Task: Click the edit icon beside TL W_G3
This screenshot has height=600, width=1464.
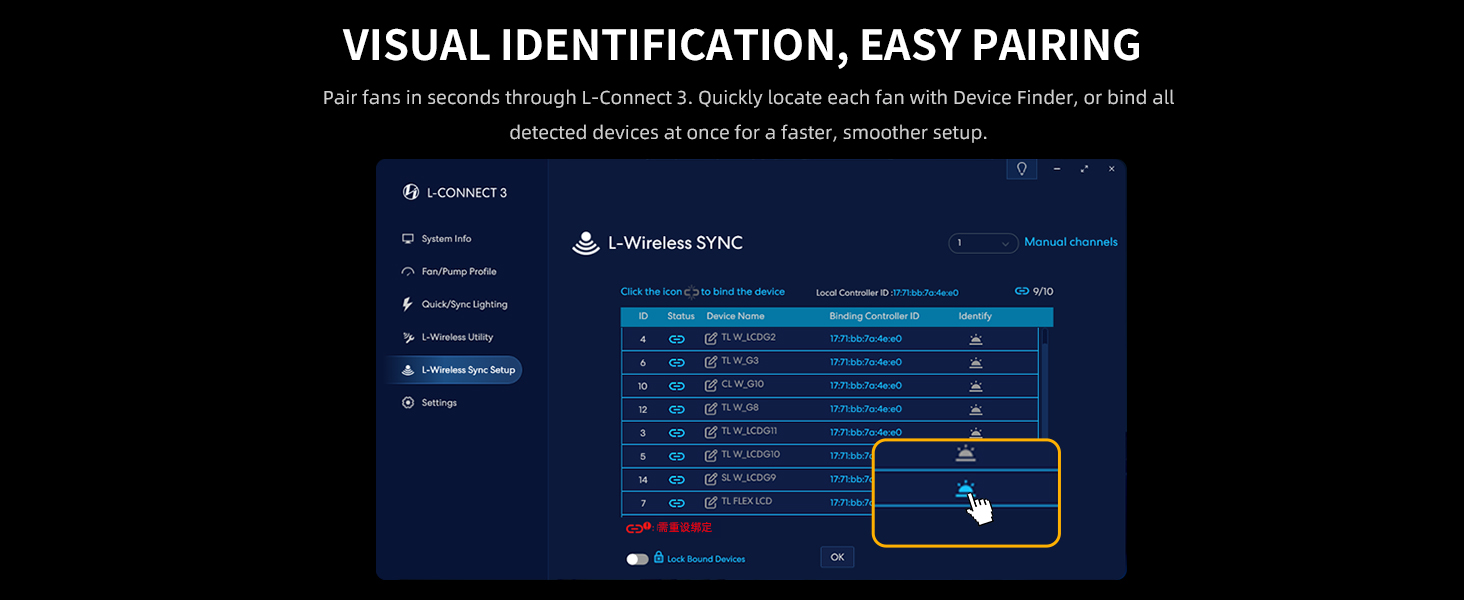Action: 711,362
